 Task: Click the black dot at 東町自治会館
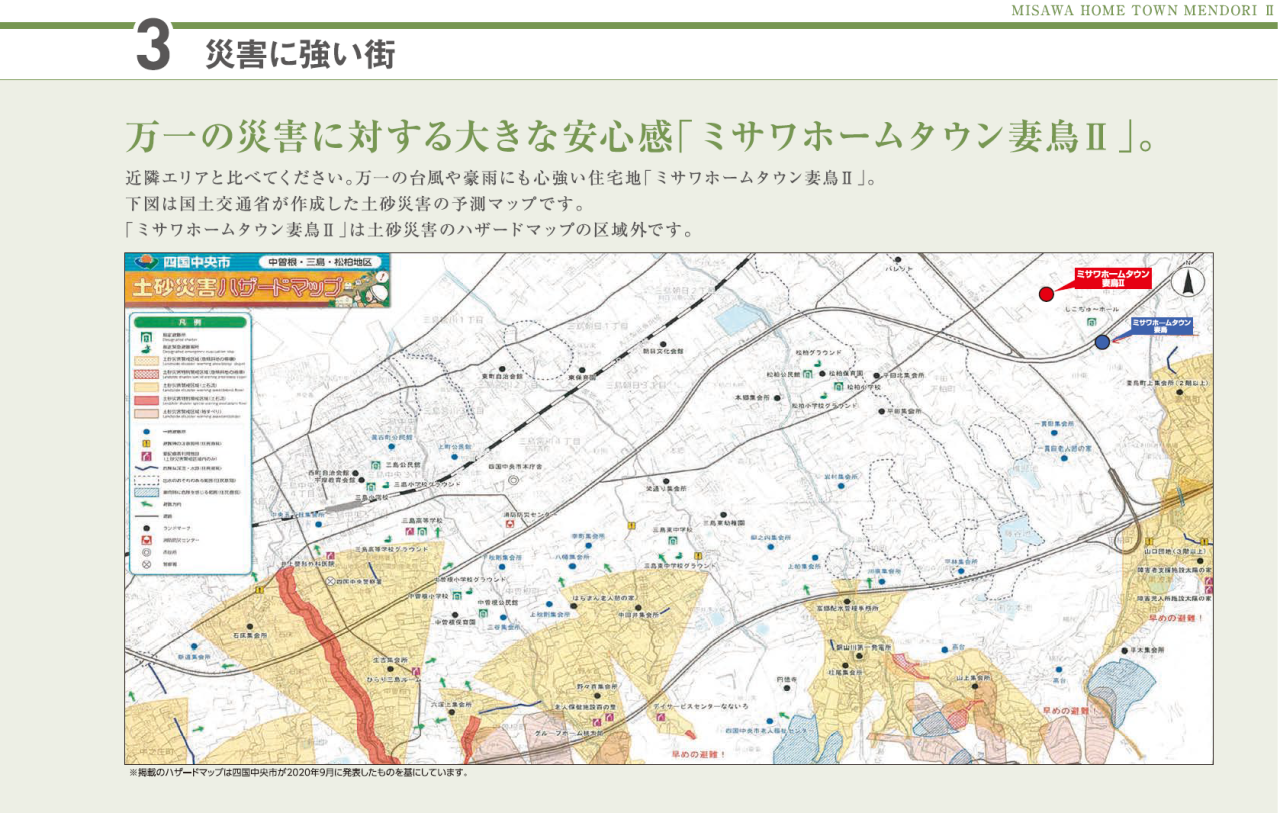(x=502, y=369)
